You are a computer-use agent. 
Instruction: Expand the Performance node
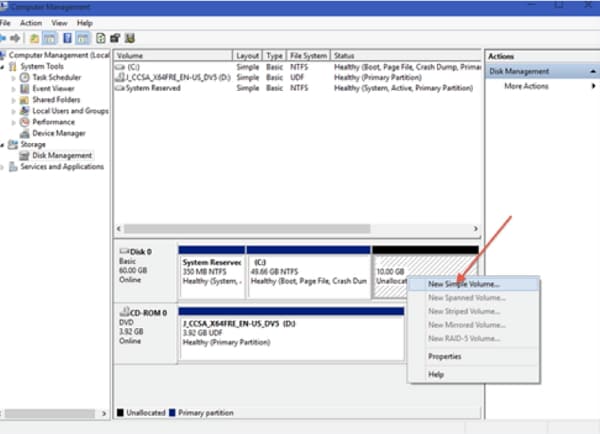coord(14,122)
